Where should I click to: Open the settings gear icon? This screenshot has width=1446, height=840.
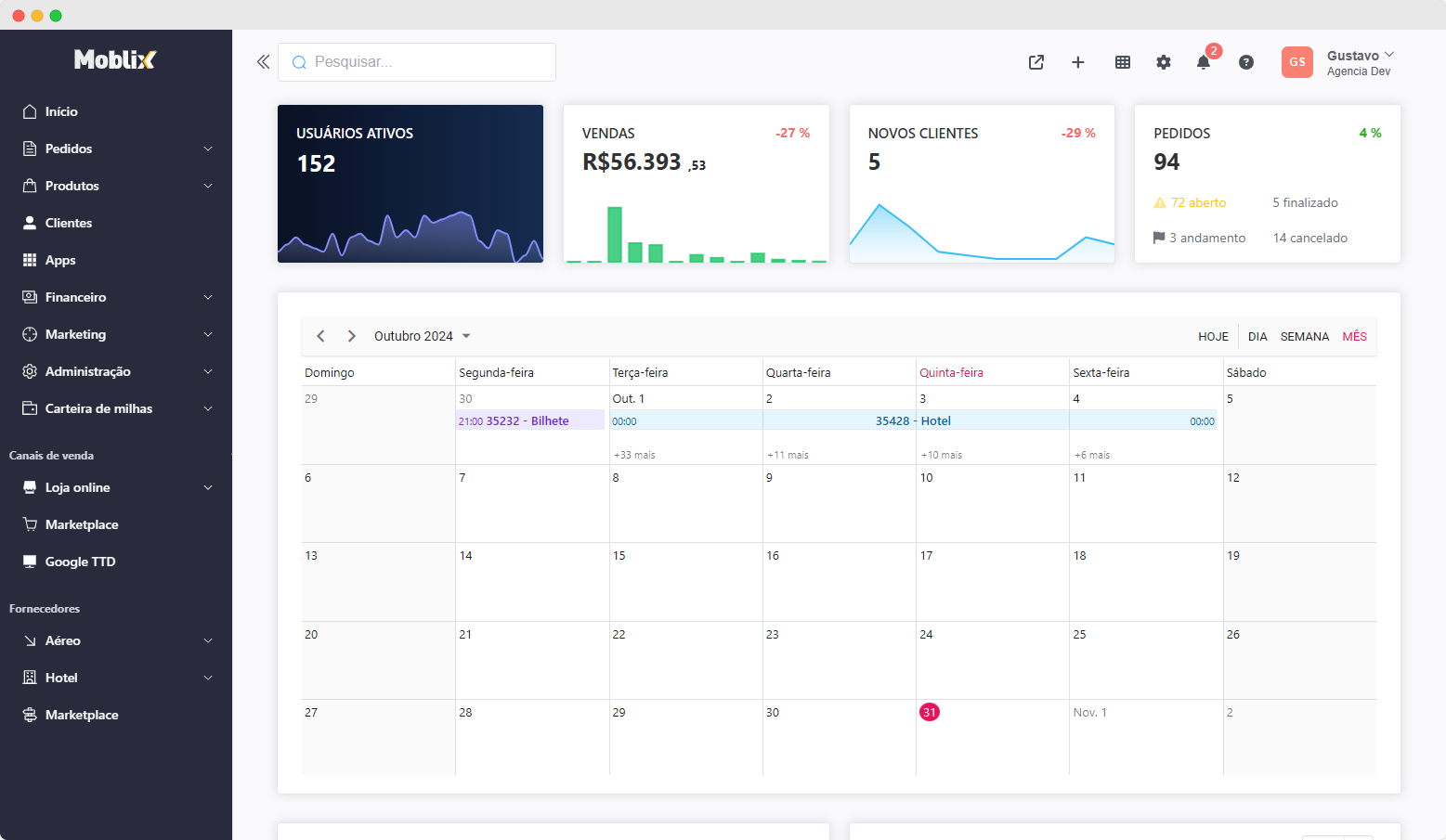point(1164,62)
